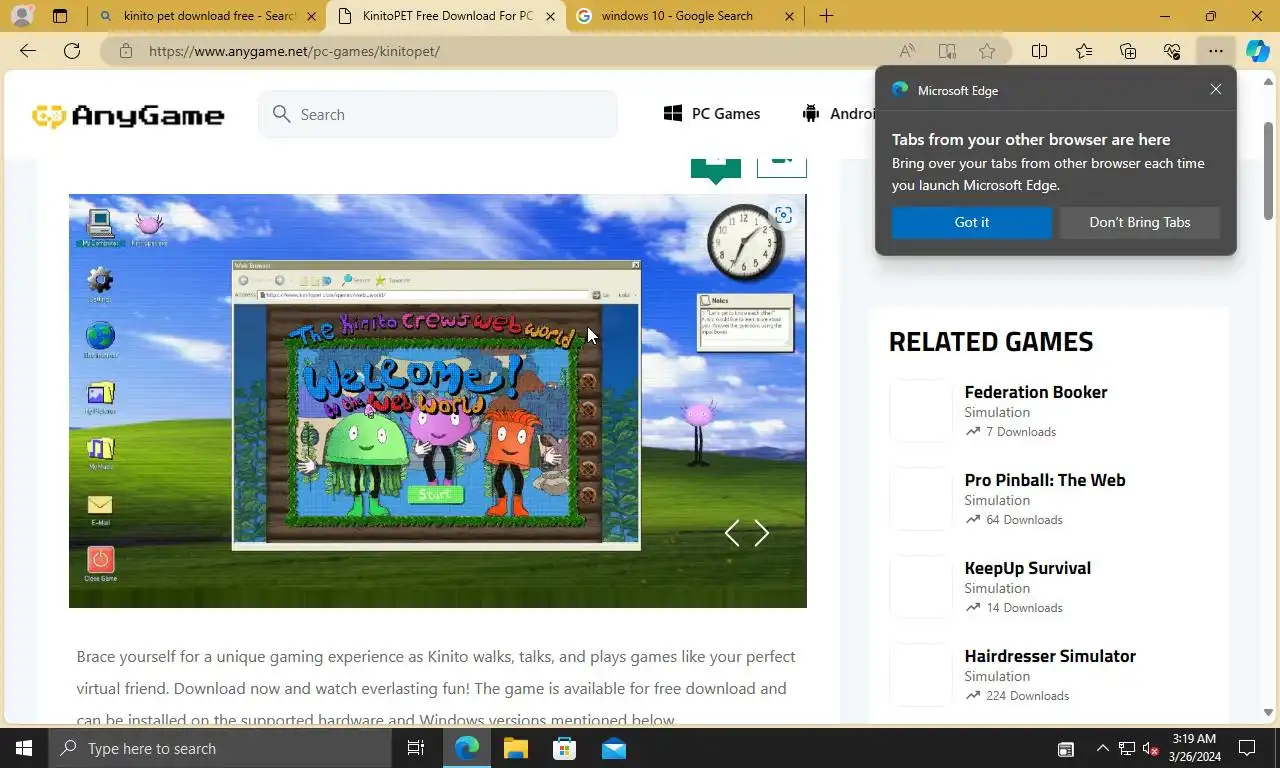Open Collections toolbar icon
1280x768 pixels.
coord(1128,51)
